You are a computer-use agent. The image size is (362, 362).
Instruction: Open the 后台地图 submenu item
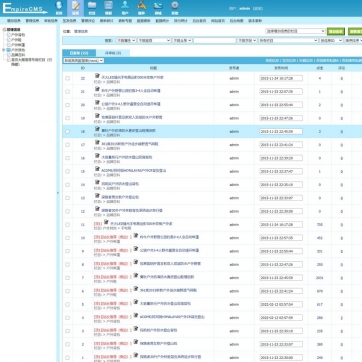[236, 21]
